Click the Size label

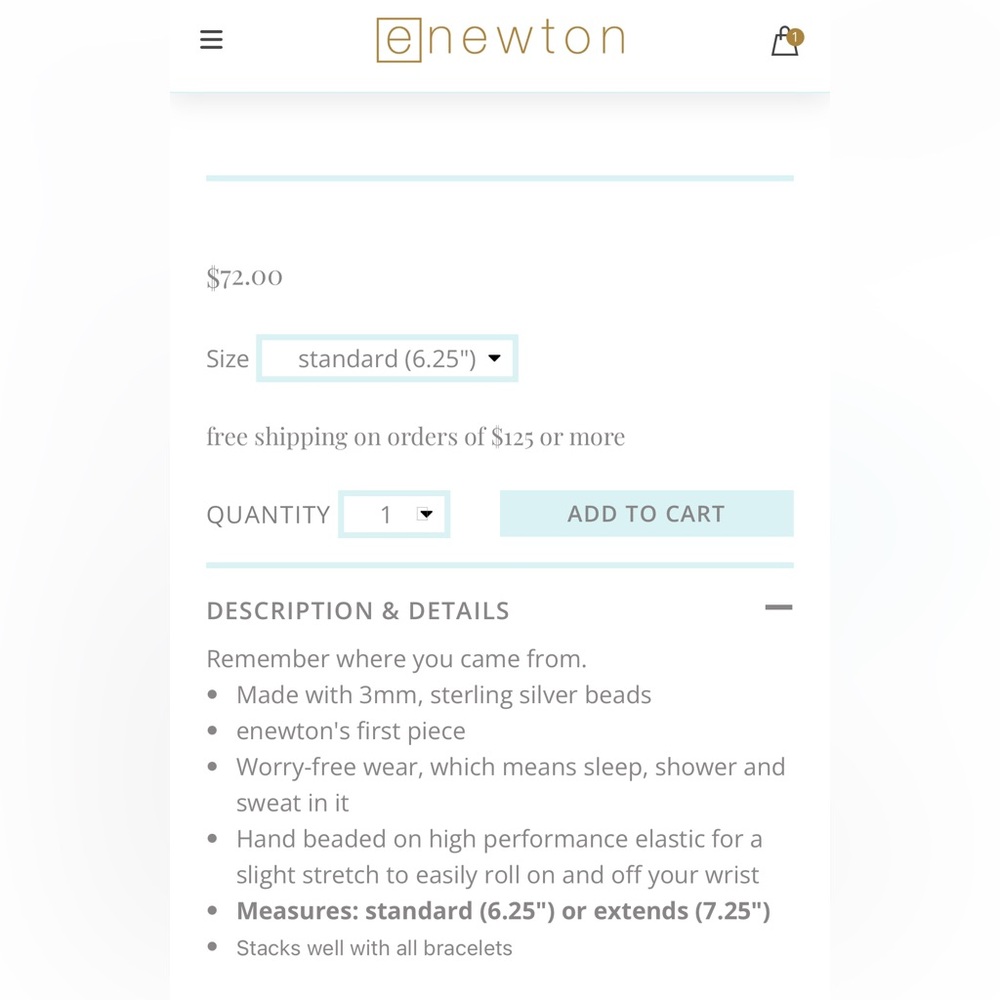click(x=228, y=359)
